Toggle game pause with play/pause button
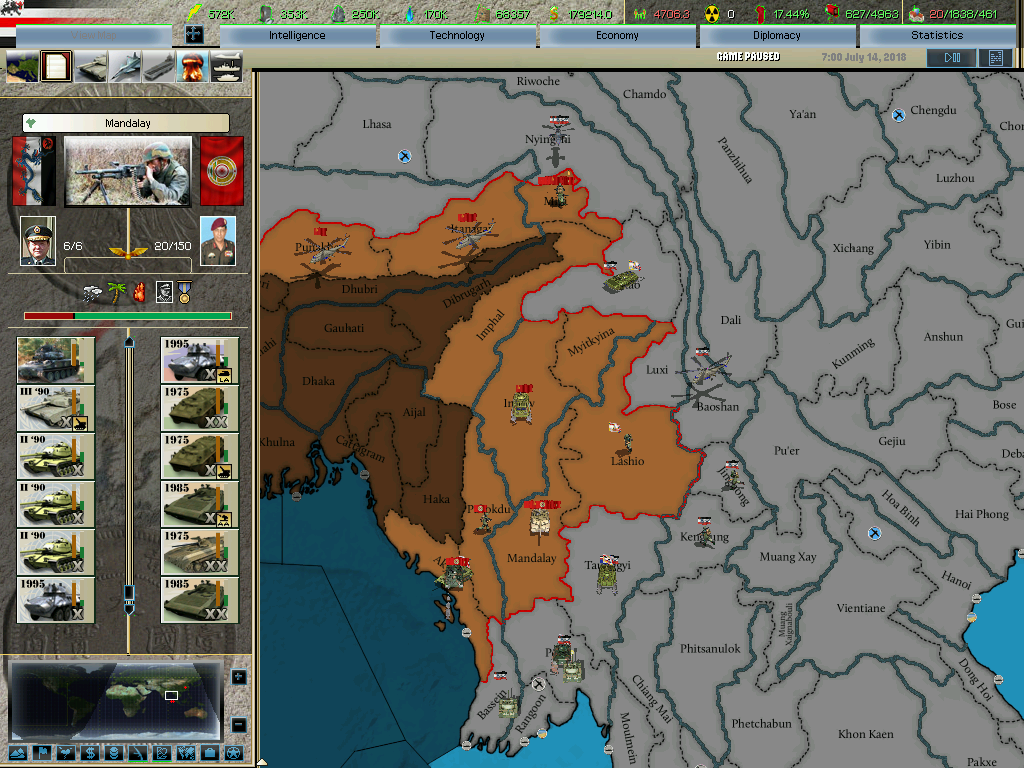Screen dimensions: 1024x768 click(950, 58)
